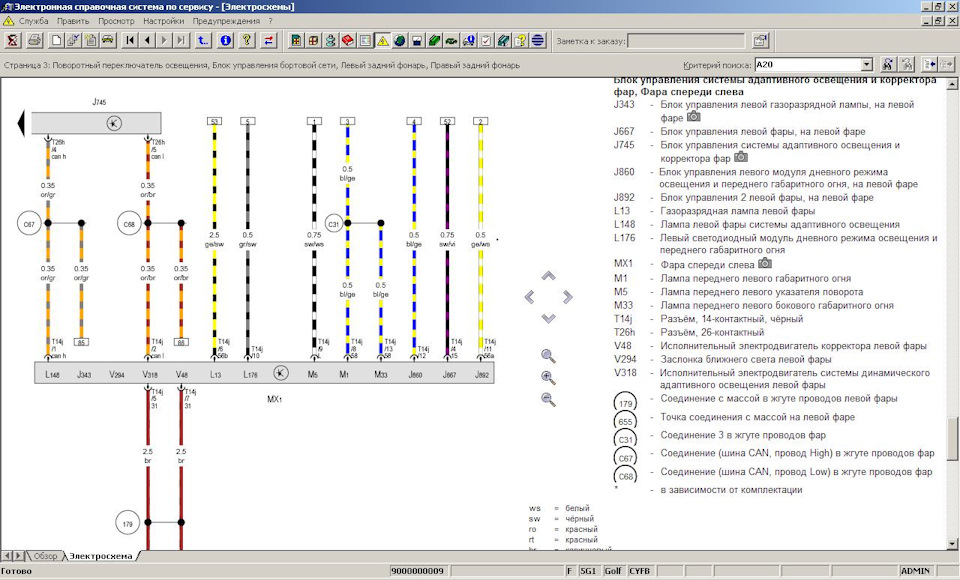
Task: Click legend row 'L13' gas-discharge lamp
Action: pos(714,211)
